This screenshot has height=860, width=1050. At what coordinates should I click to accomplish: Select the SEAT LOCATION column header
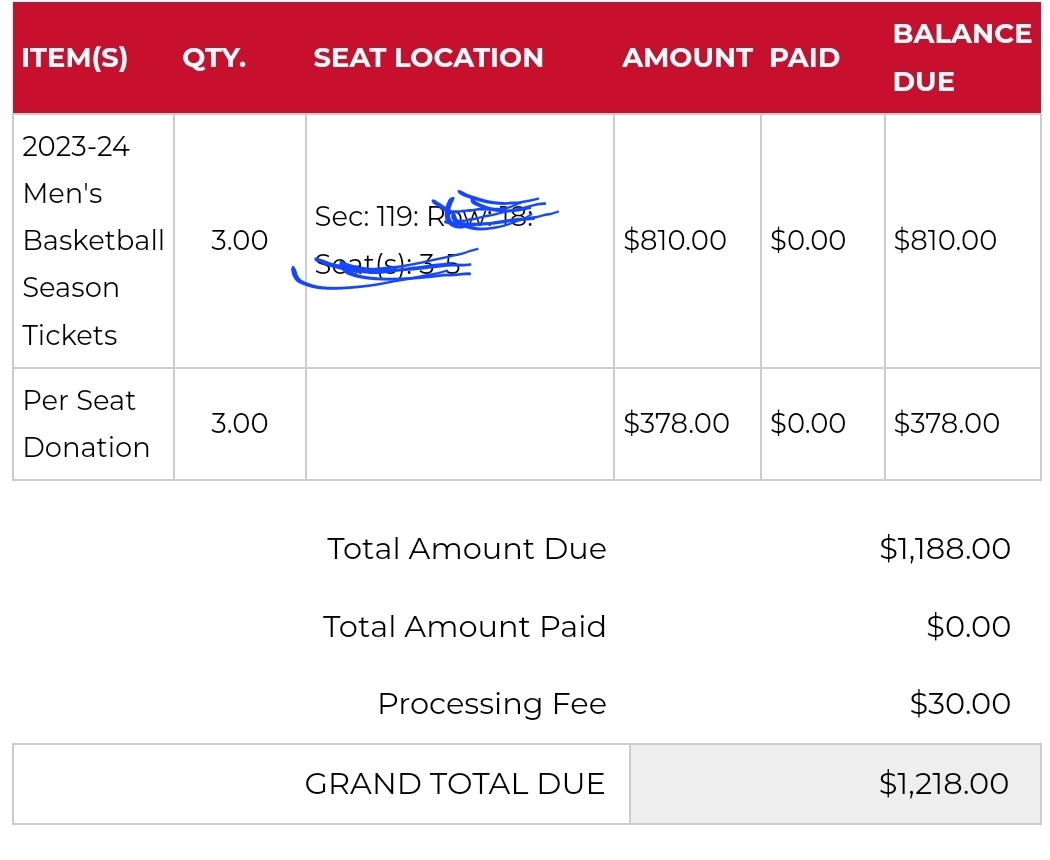(x=428, y=58)
